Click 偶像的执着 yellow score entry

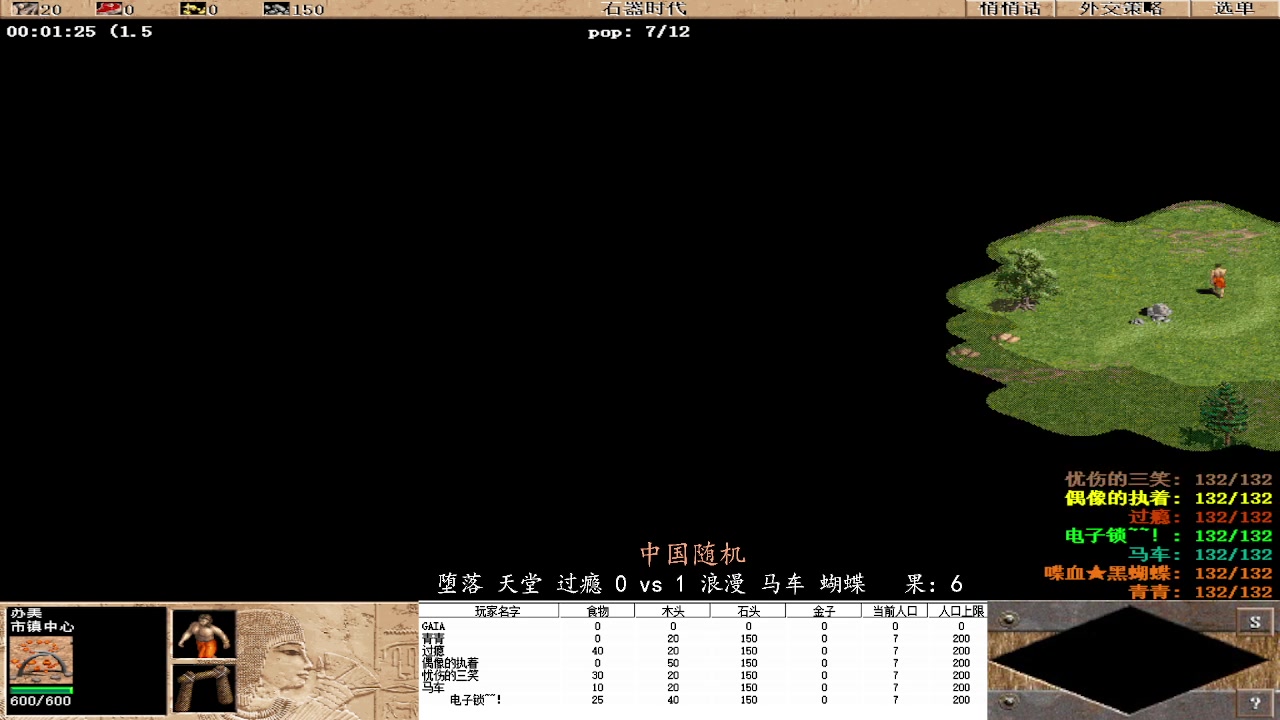pos(1169,498)
